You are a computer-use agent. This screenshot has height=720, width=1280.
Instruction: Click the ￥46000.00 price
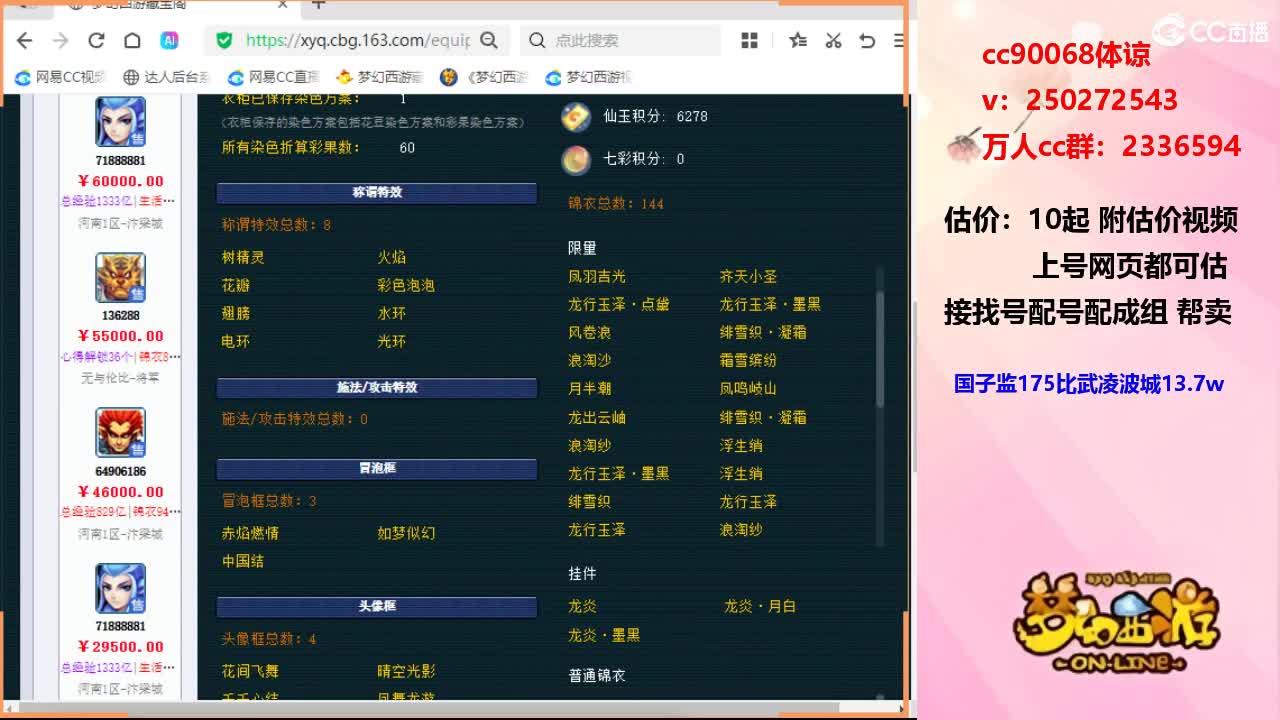point(120,492)
